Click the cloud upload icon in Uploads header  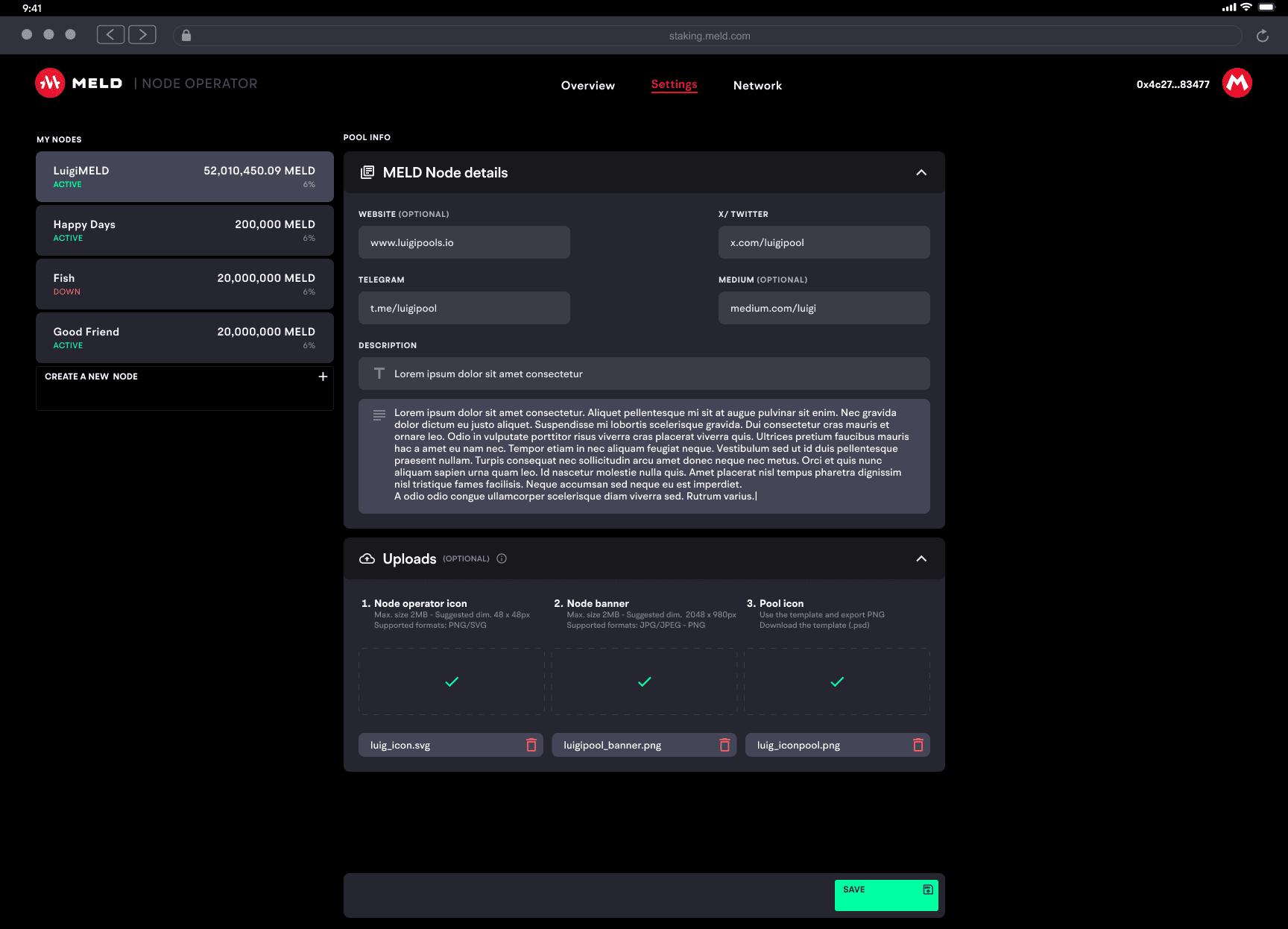[366, 558]
